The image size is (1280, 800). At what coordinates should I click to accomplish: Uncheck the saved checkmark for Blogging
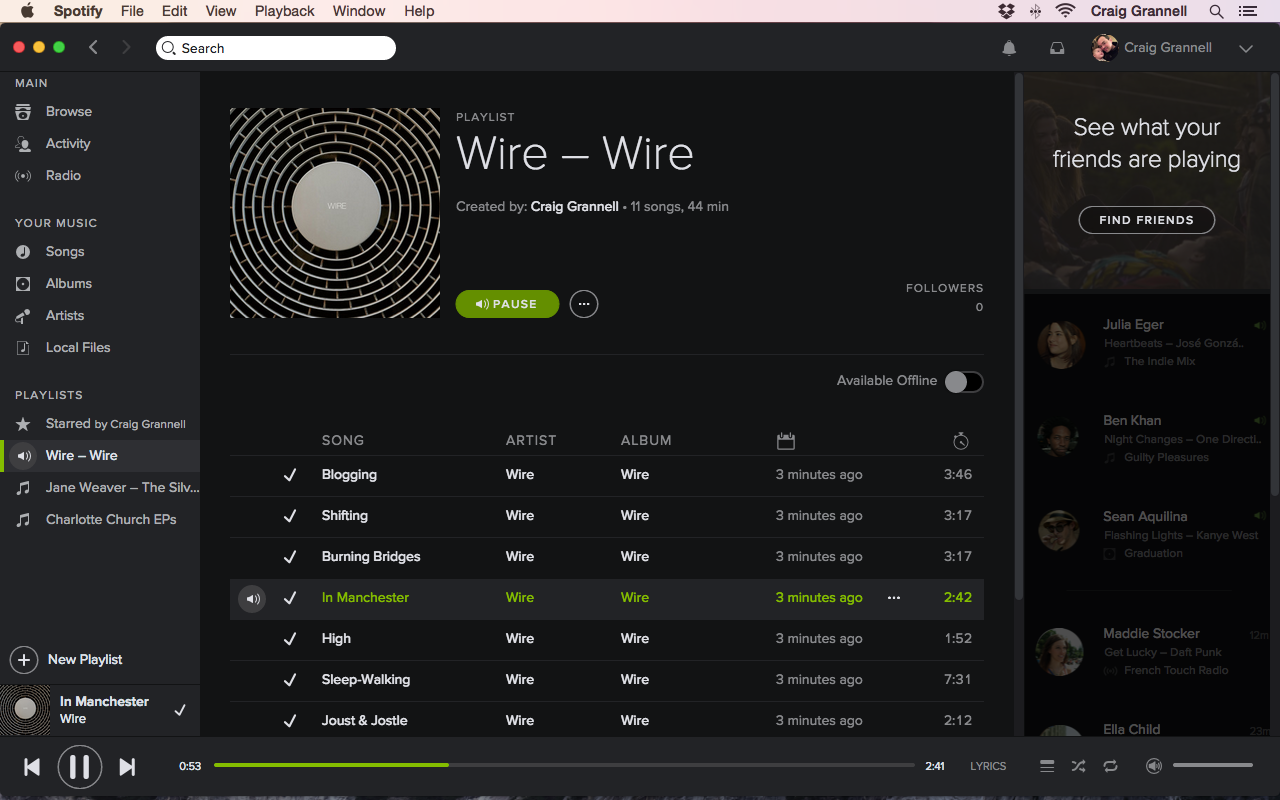click(290, 475)
